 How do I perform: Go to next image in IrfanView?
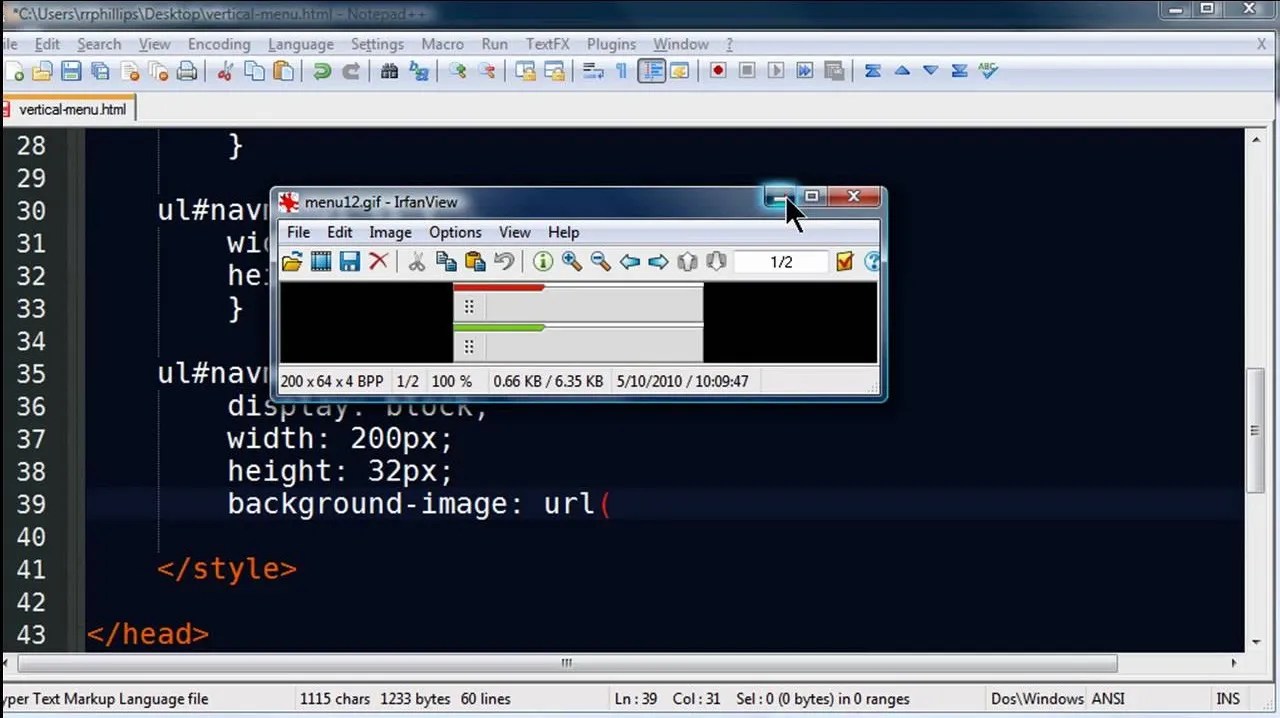[658, 262]
